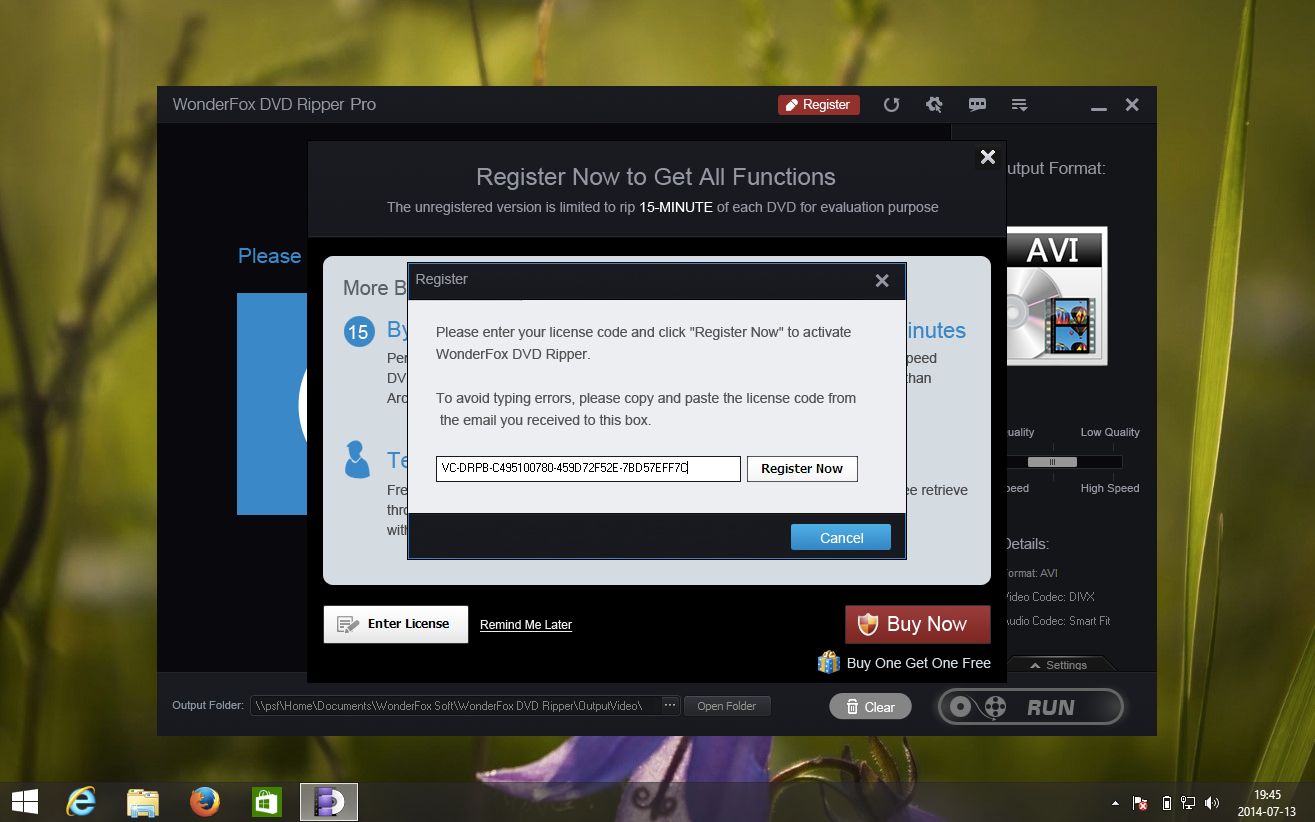The width and height of the screenshot is (1315, 822).
Task: Open the Windows Start button
Action: (x=24, y=802)
